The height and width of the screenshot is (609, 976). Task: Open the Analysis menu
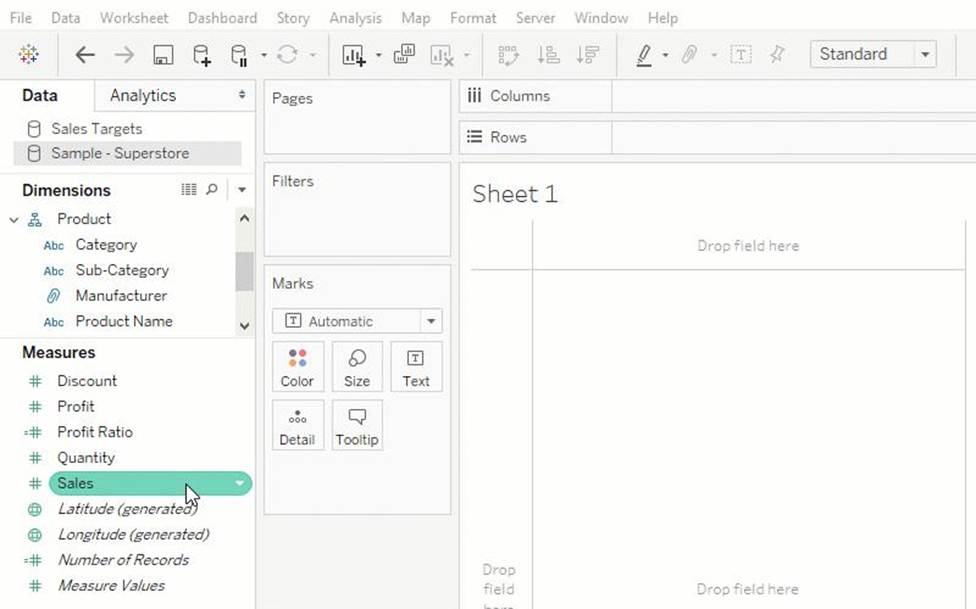click(355, 18)
